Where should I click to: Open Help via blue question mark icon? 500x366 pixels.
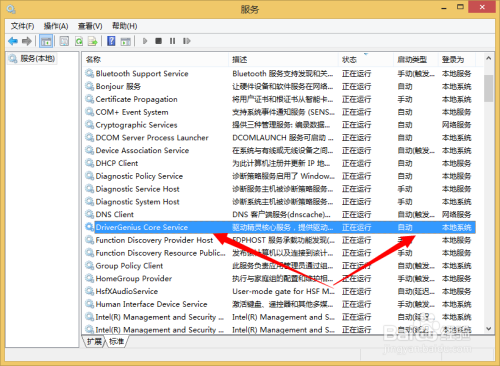111,41
